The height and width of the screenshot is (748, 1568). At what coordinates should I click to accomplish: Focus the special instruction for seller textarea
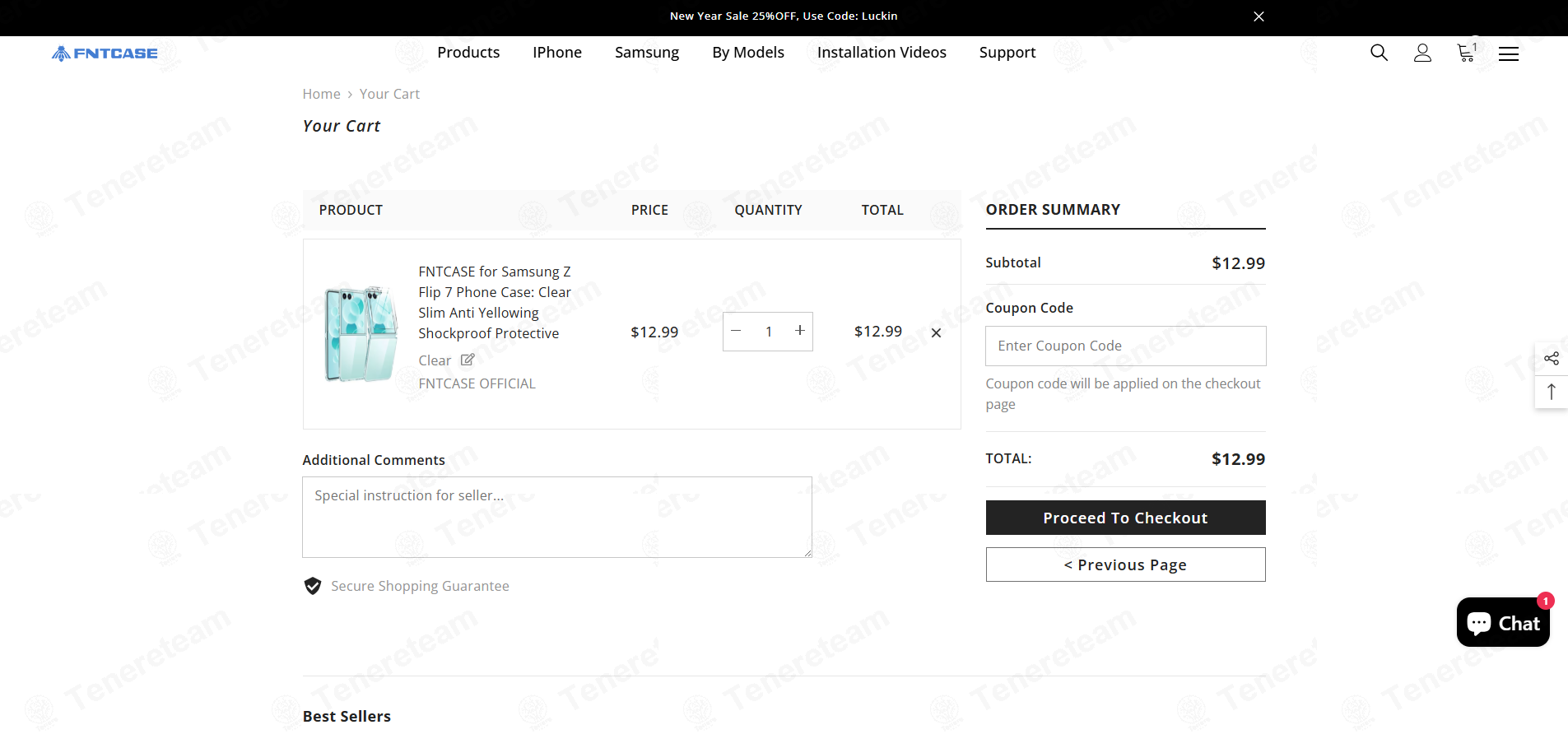click(x=557, y=517)
